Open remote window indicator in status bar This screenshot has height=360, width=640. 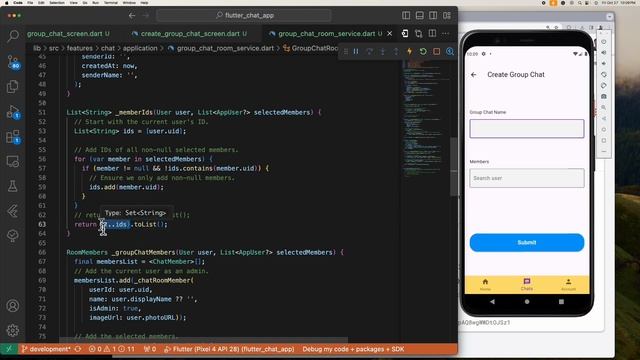[9, 349]
